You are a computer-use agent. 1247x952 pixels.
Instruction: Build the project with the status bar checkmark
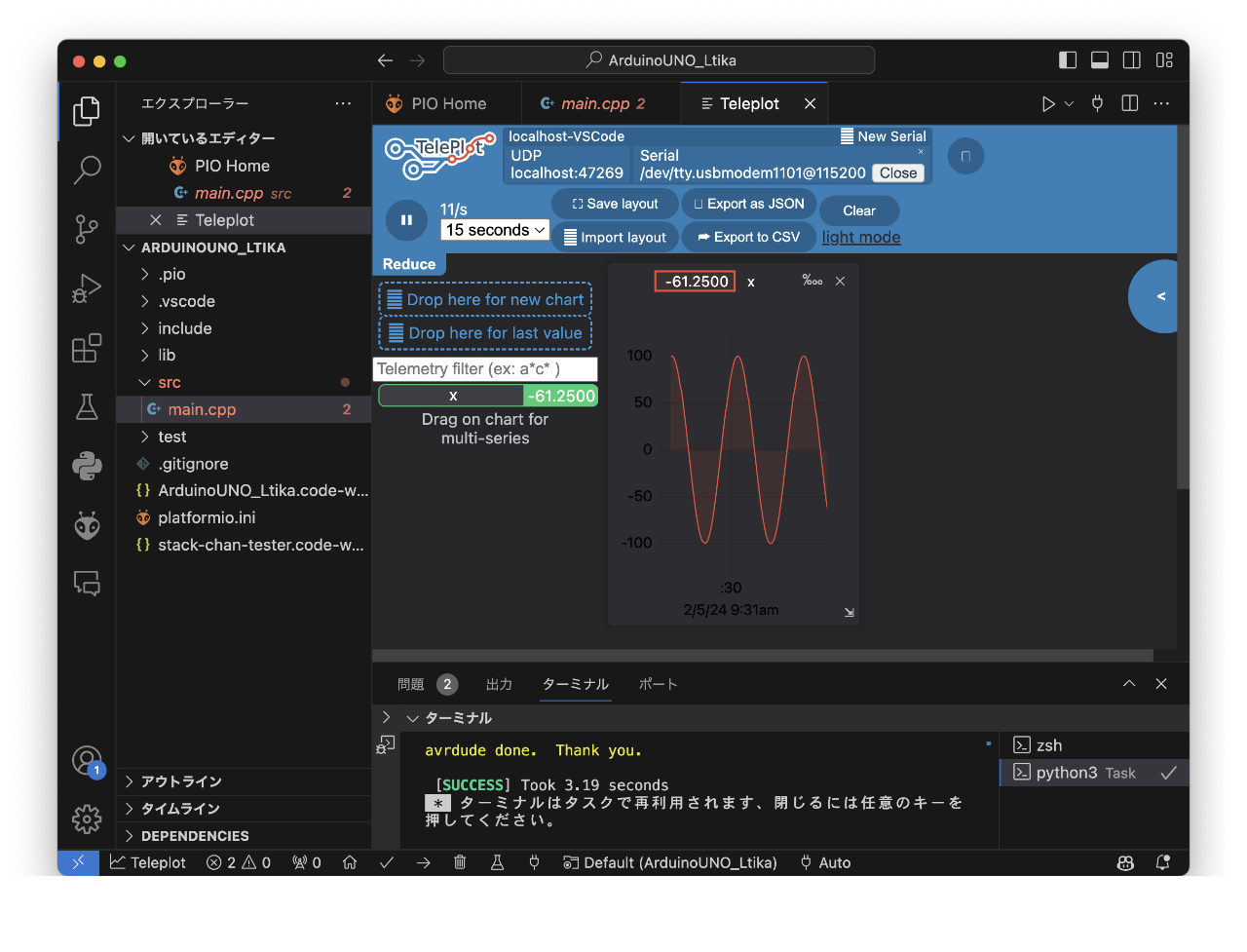tap(387, 862)
